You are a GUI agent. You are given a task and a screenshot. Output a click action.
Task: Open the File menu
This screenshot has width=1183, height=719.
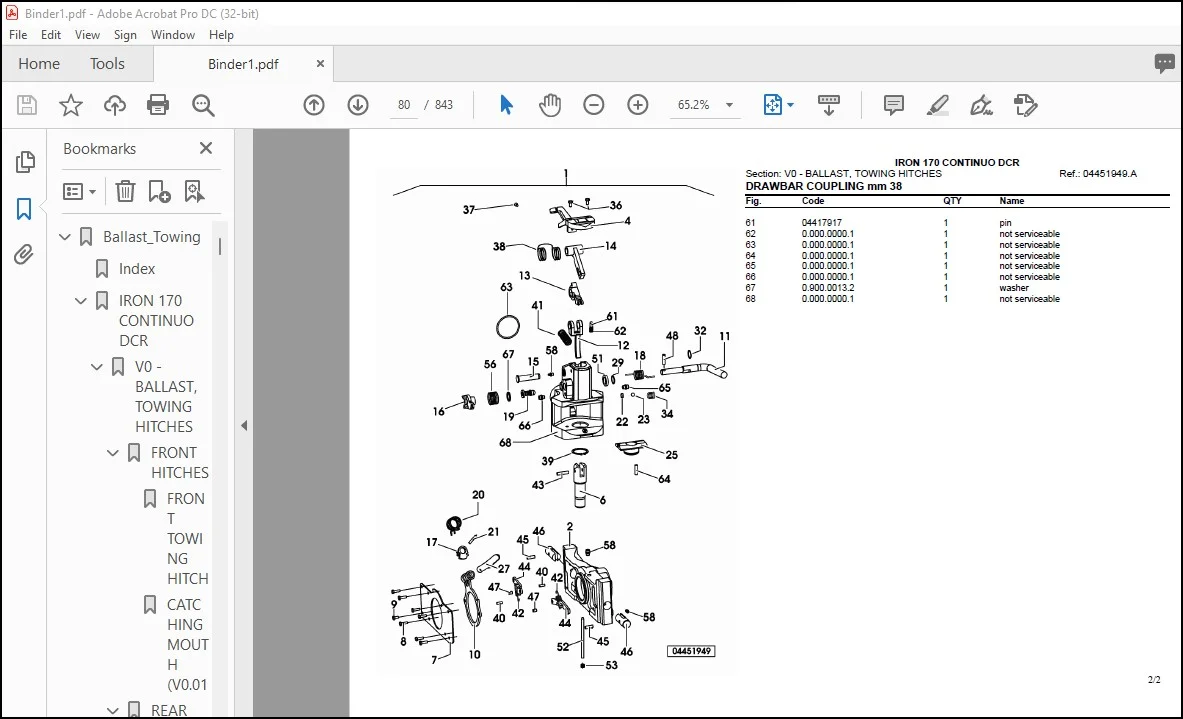point(18,35)
